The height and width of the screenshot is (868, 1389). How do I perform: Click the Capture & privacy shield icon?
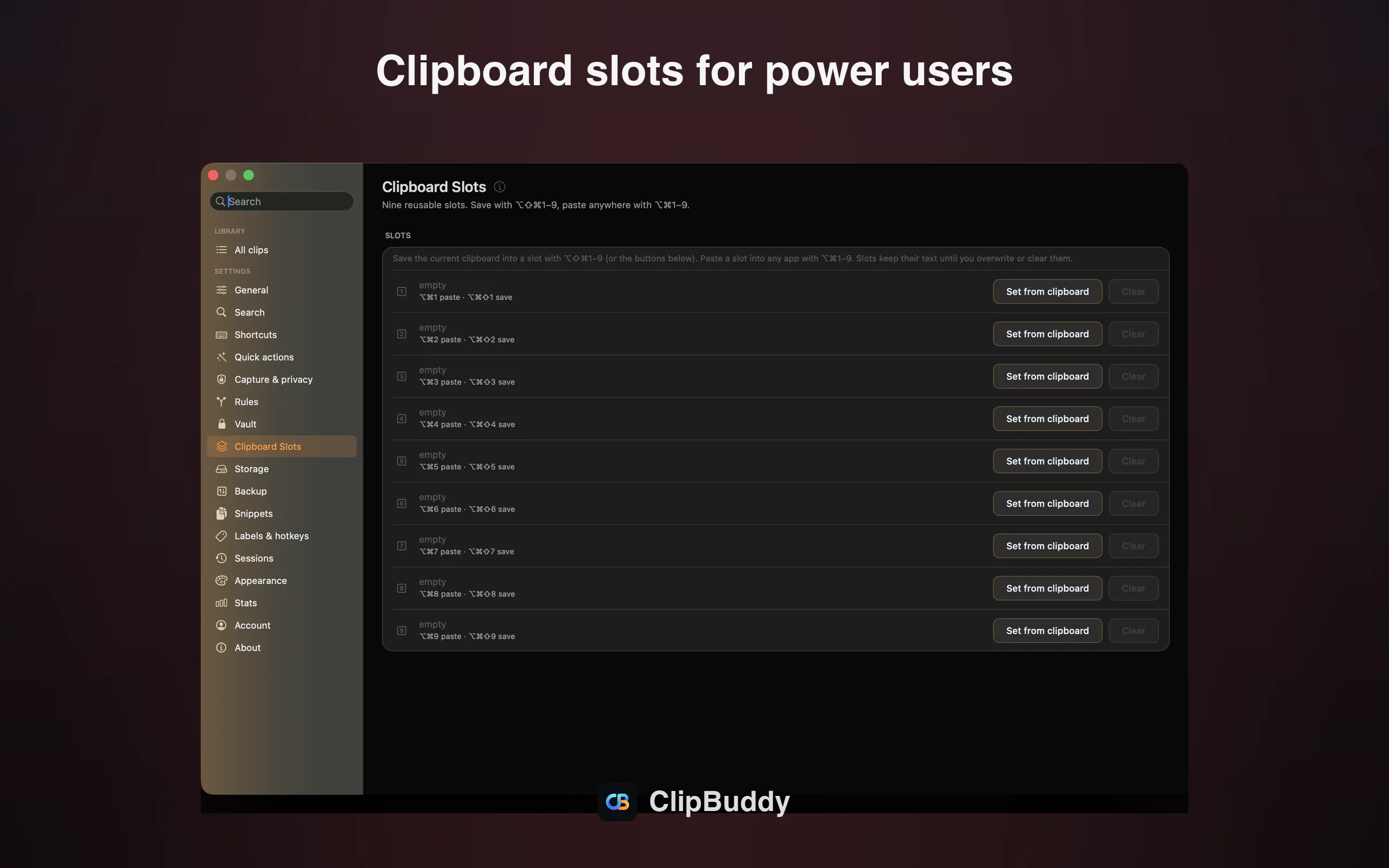[221, 379]
